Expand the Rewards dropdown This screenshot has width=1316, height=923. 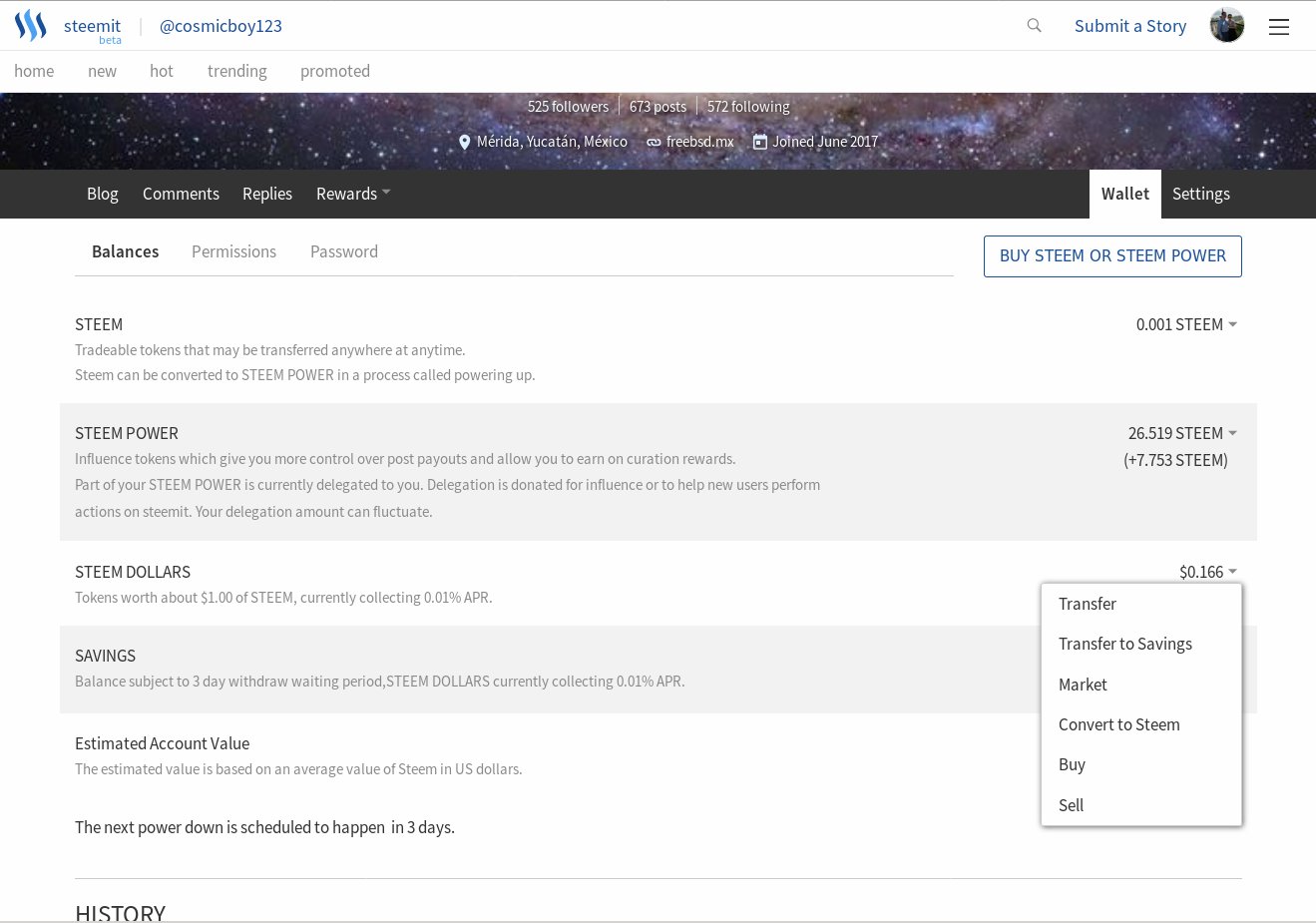pyautogui.click(x=353, y=194)
